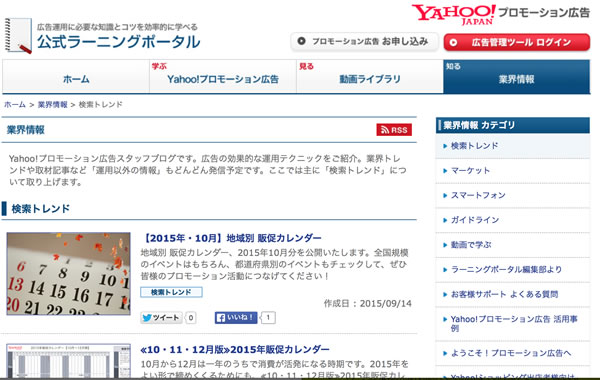Image resolution: width=600 pixels, height=380 pixels.
Task: Select the 業界情報 navigation tab
Action: (517, 77)
